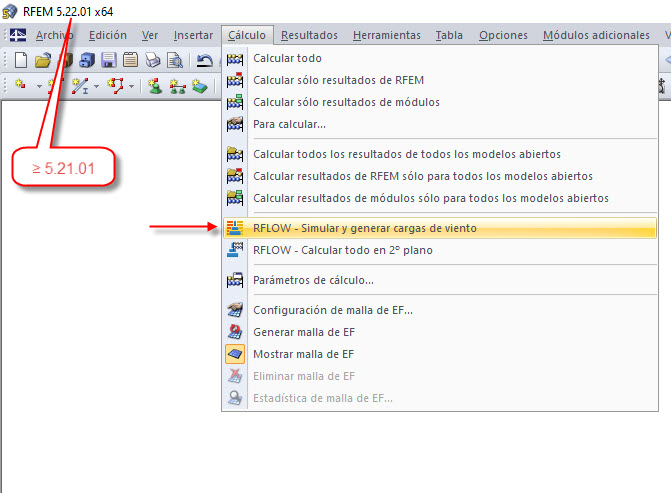Viewport: 671px width, 493px height.
Task: Choose Calcular sólo resultados de RFEM
Action: [x=440, y=80]
